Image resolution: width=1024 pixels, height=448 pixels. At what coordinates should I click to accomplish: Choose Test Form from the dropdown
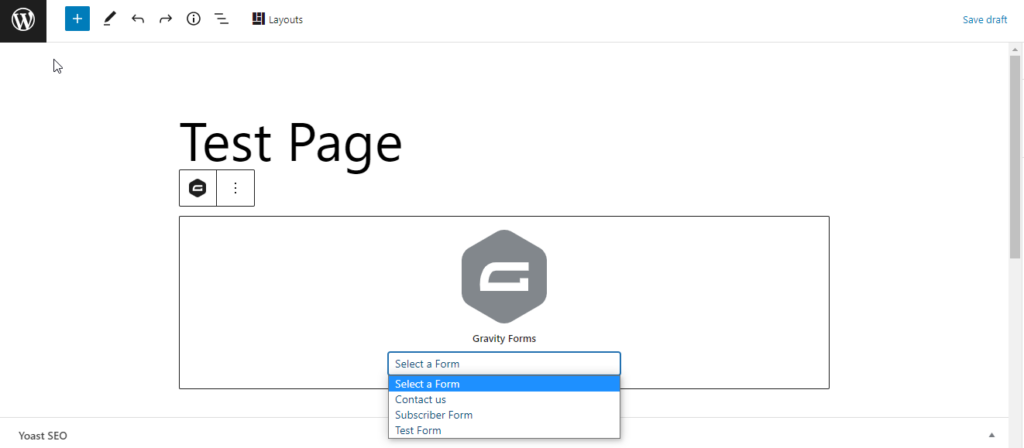504,430
